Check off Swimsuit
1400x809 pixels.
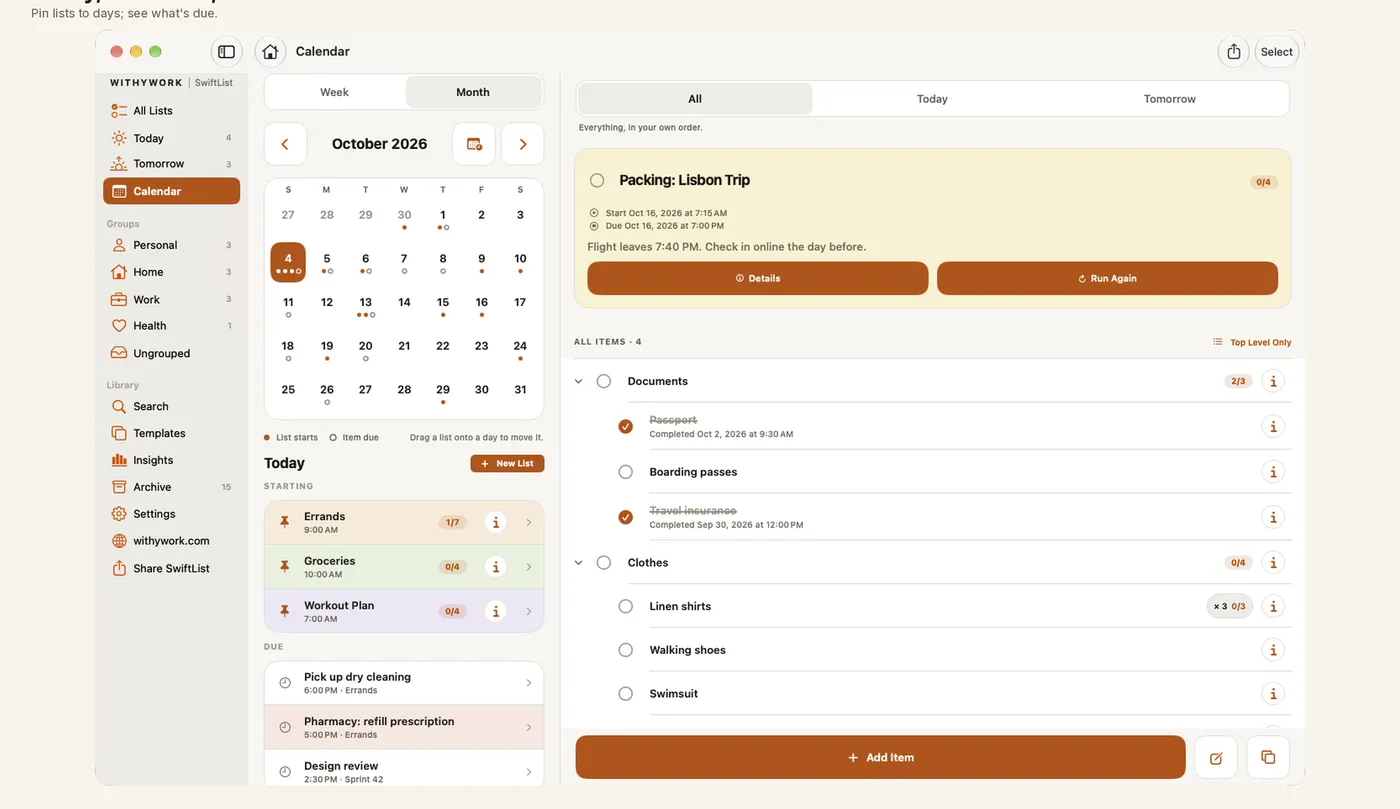[x=626, y=693]
